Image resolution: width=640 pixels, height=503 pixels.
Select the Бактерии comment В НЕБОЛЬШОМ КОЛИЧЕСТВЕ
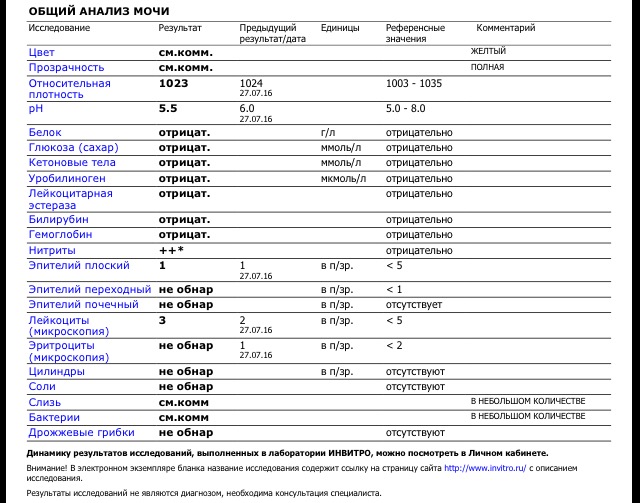pos(528,416)
